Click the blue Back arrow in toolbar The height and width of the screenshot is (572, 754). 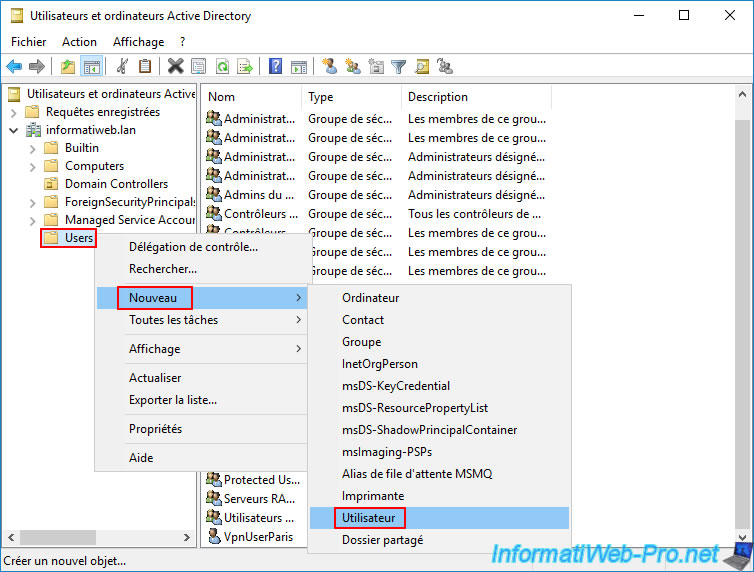pyautogui.click(x=14, y=67)
